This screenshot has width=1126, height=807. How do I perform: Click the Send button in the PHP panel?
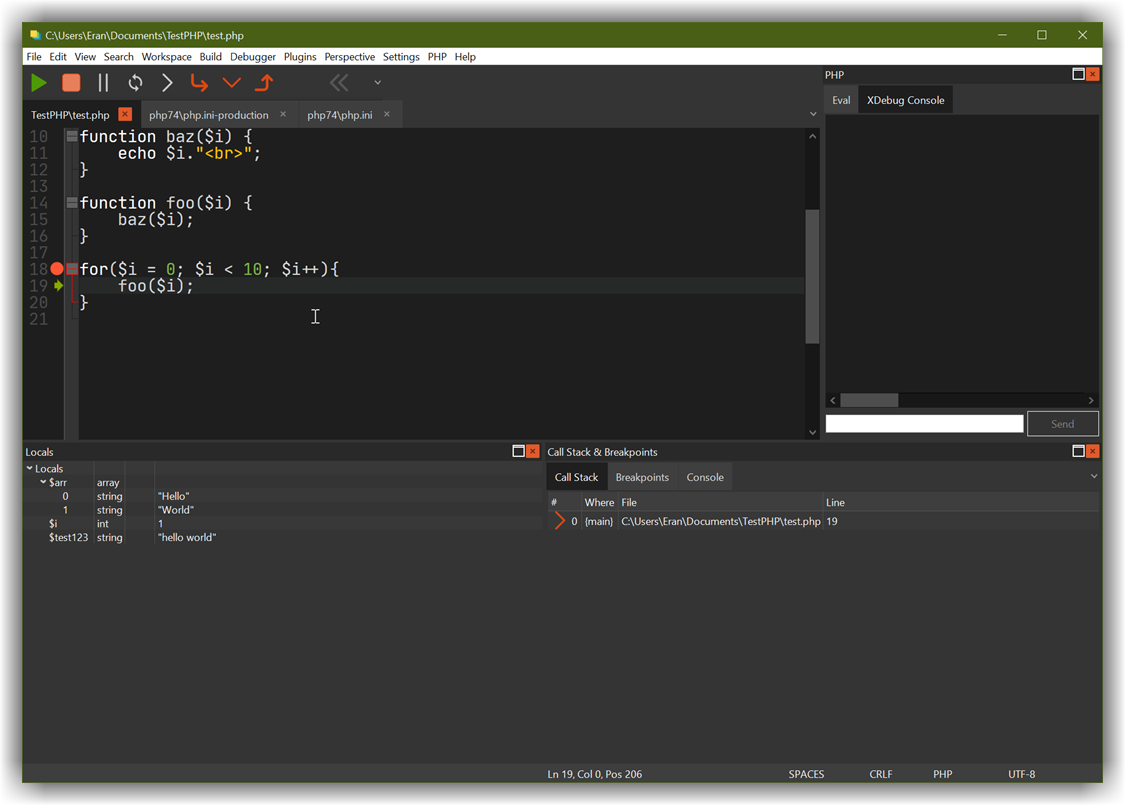[1063, 423]
